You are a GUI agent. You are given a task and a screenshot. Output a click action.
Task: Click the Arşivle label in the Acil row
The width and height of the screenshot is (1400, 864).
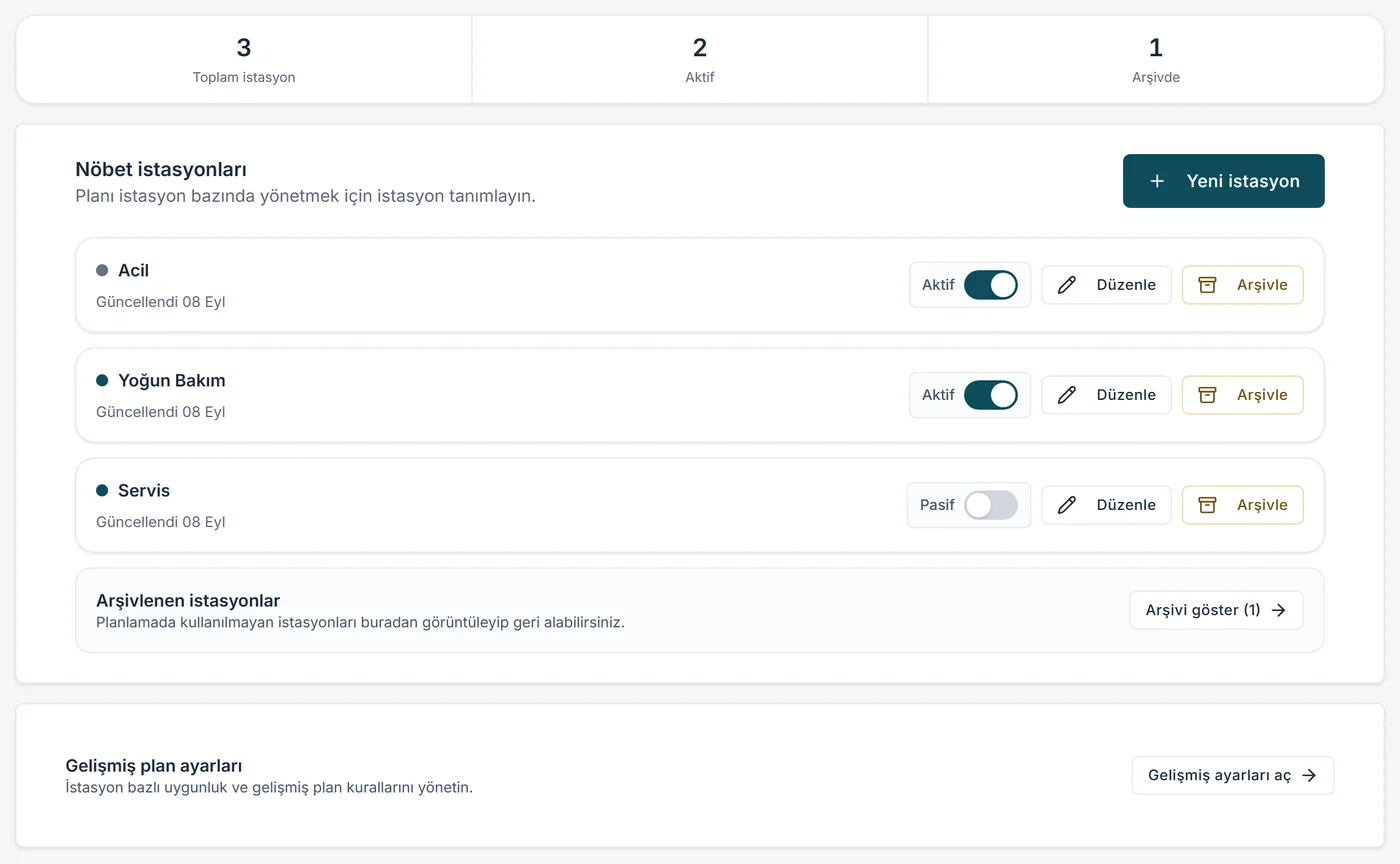point(1262,285)
